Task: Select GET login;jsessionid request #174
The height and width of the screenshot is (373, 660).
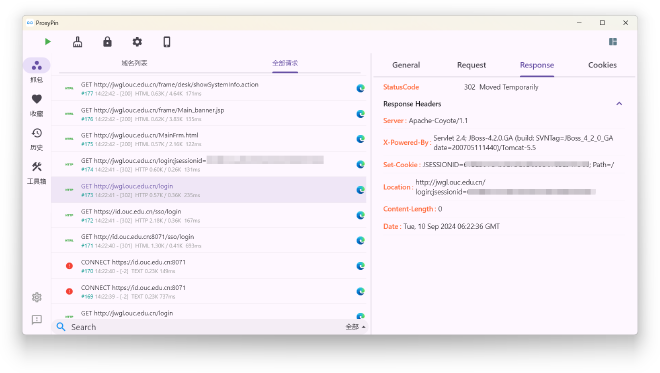Action: point(209,164)
